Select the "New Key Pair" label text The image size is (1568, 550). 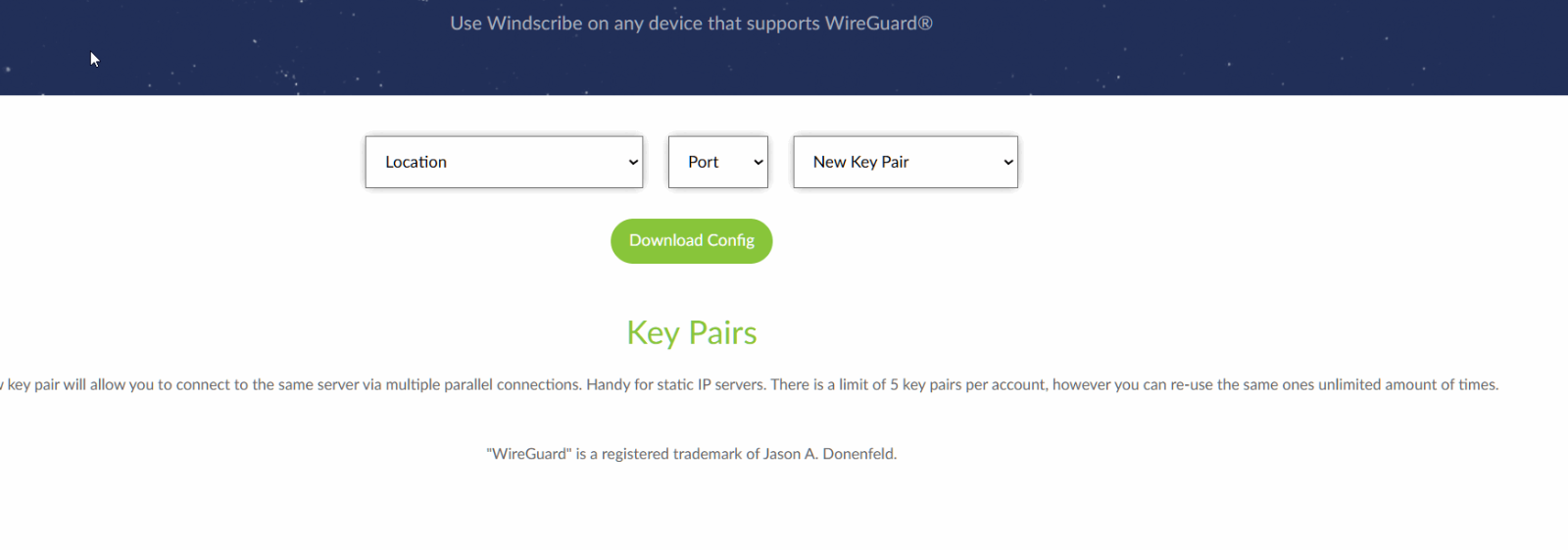pyautogui.click(x=860, y=162)
